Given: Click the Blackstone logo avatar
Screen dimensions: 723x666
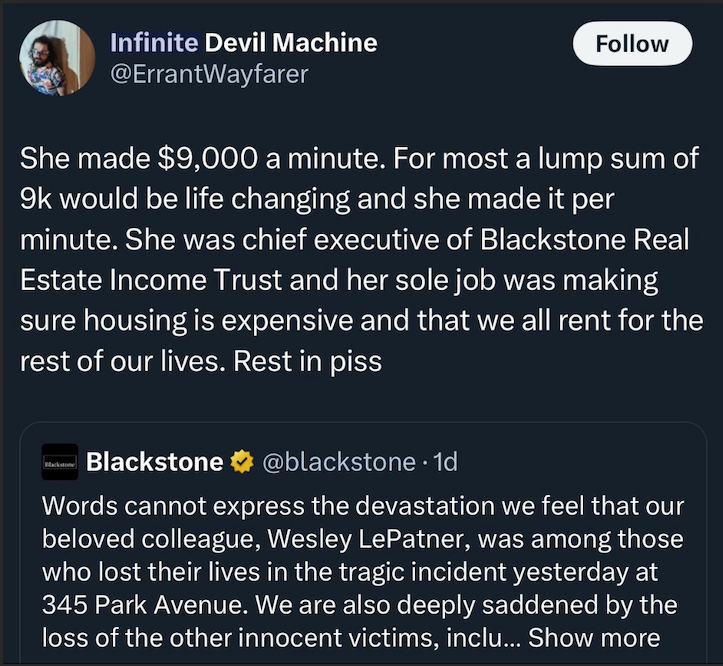Looking at the screenshot, I should pos(59,464).
